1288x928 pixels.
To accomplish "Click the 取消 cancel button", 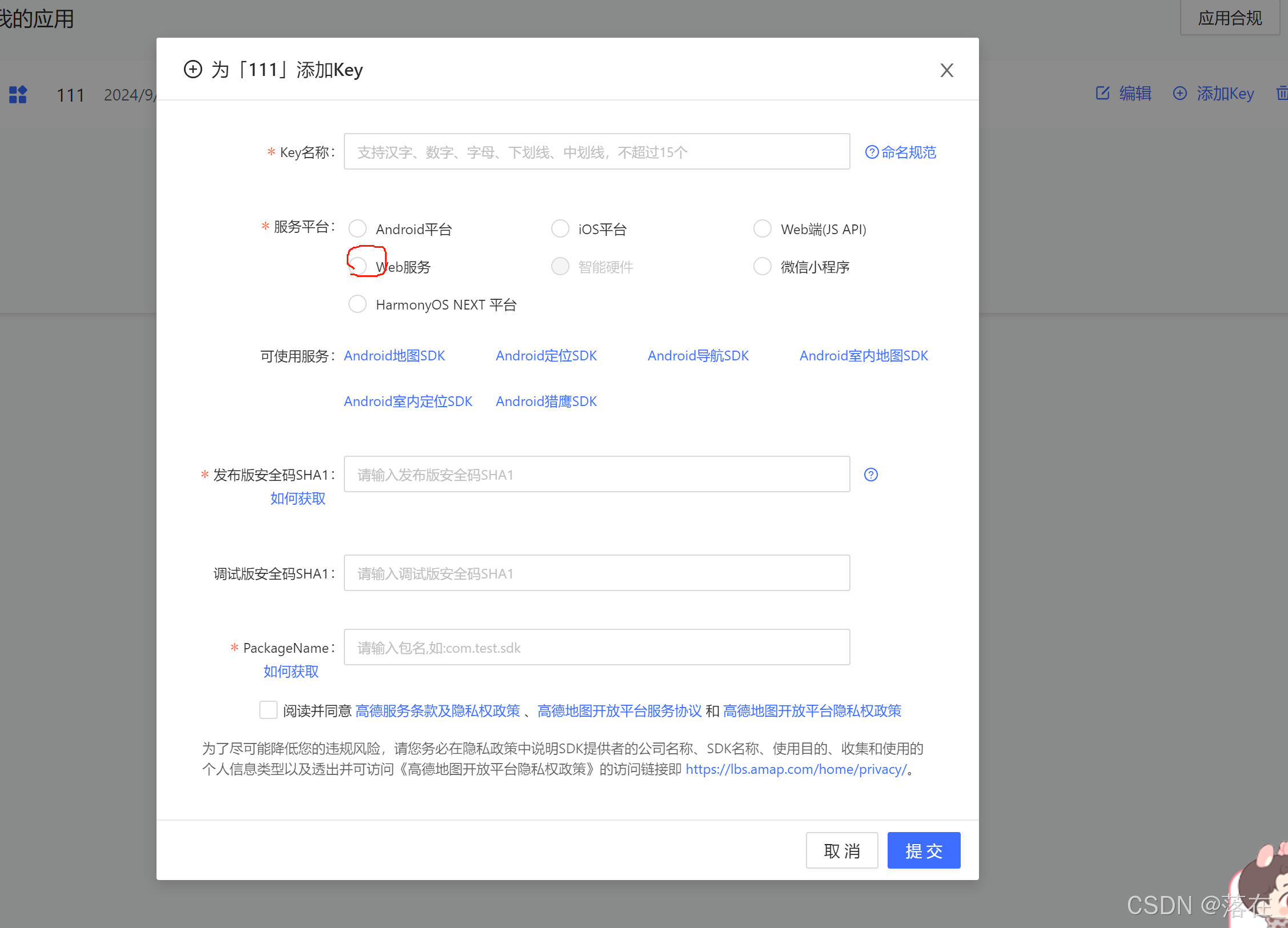I will [841, 850].
